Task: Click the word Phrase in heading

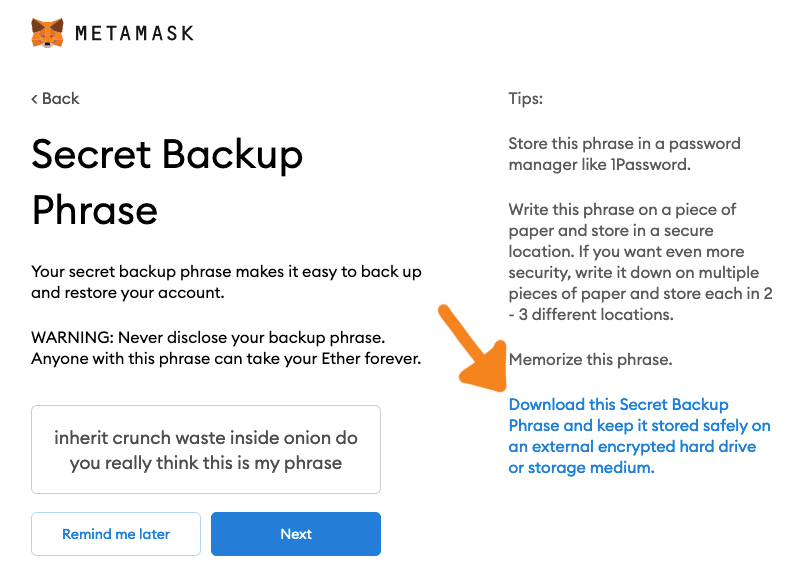Action: coord(95,210)
